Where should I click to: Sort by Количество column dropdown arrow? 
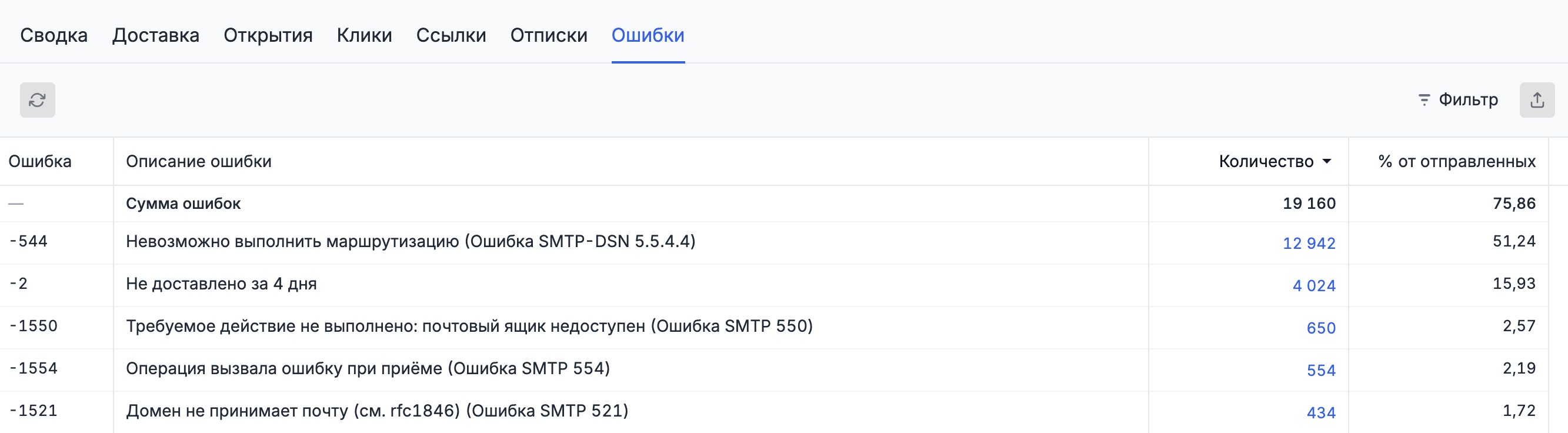click(1327, 162)
